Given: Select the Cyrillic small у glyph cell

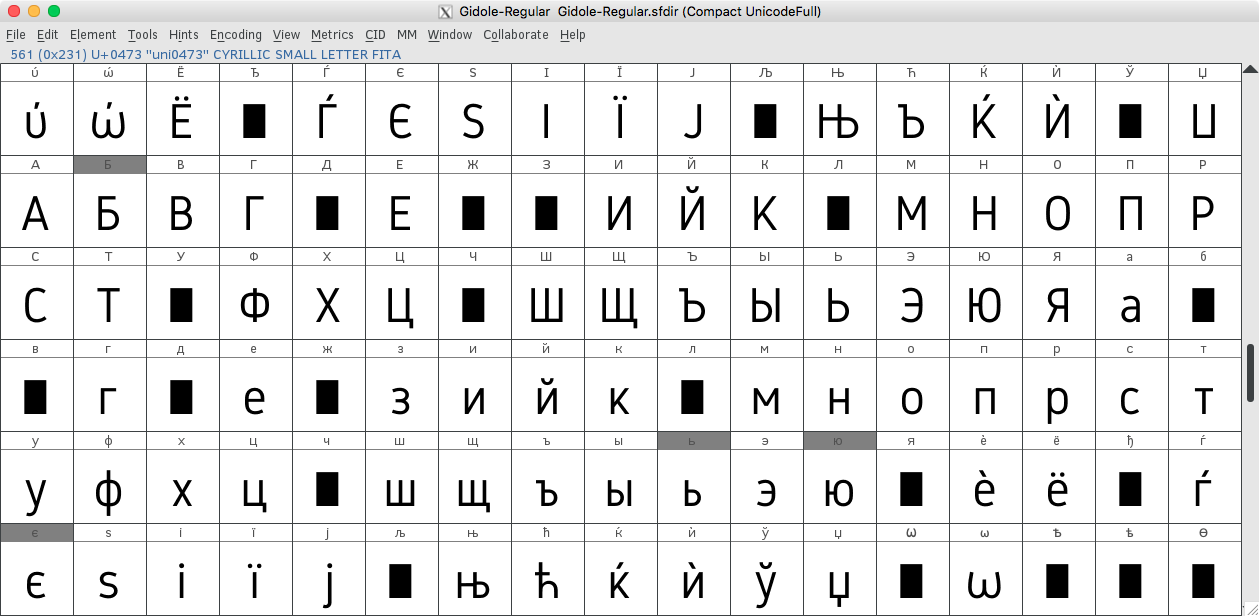Looking at the screenshot, I should (36, 487).
